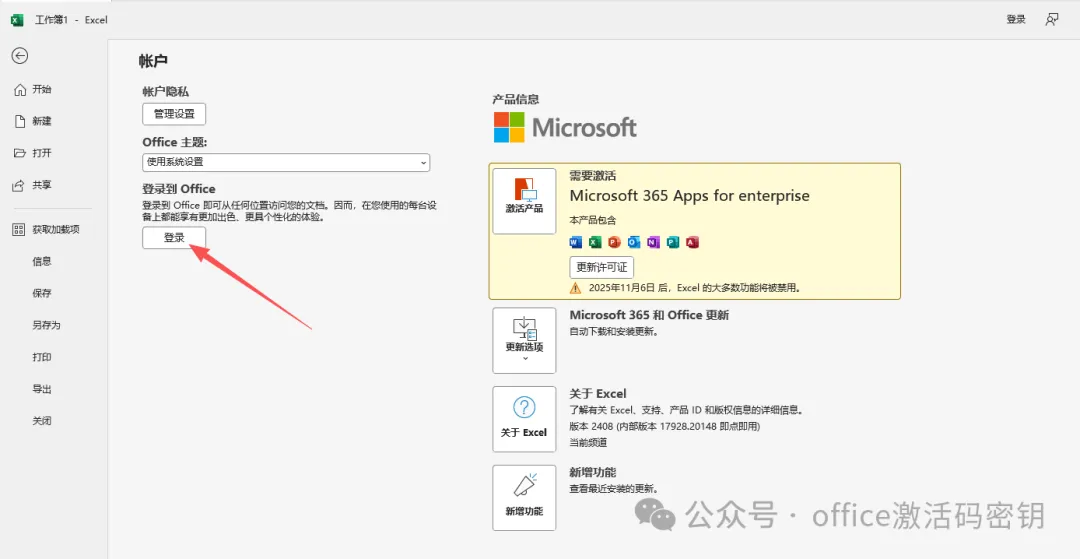
Task: Choose 另存为 (Save As) in the sidebar
Action: click(46, 325)
